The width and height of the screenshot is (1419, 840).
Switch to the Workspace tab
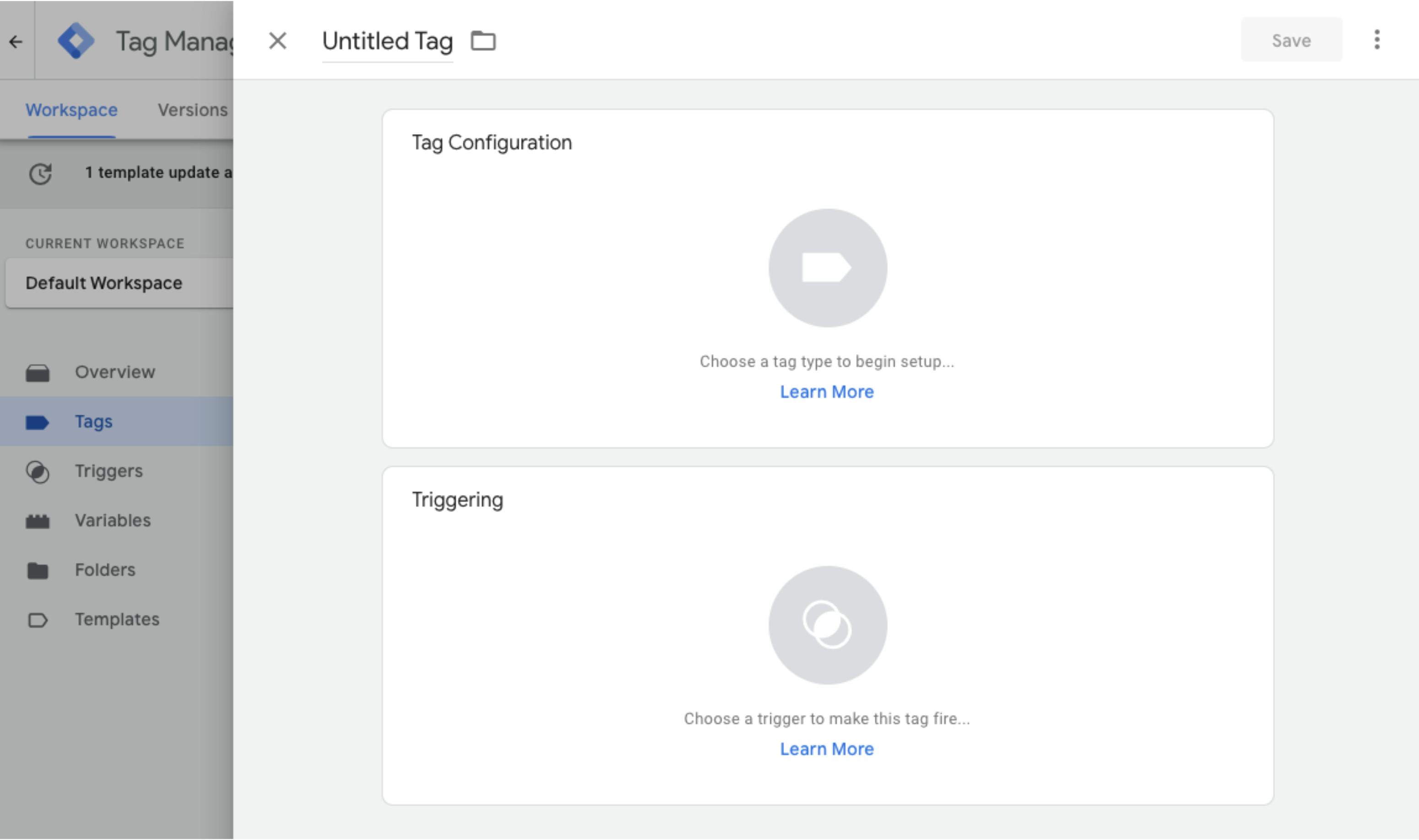pyautogui.click(x=71, y=110)
